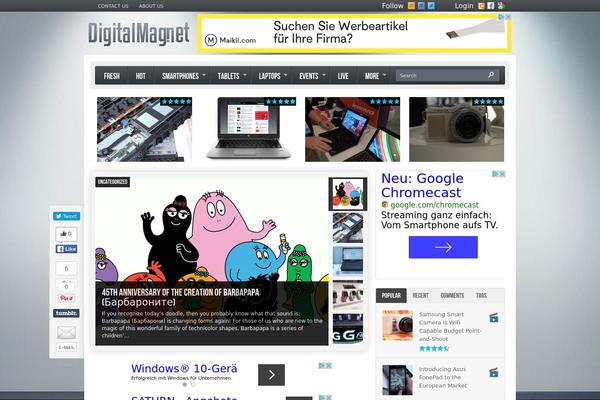Close the Google Chromecast ad
Viewport: 600px width, 400px height.
(x=502, y=174)
